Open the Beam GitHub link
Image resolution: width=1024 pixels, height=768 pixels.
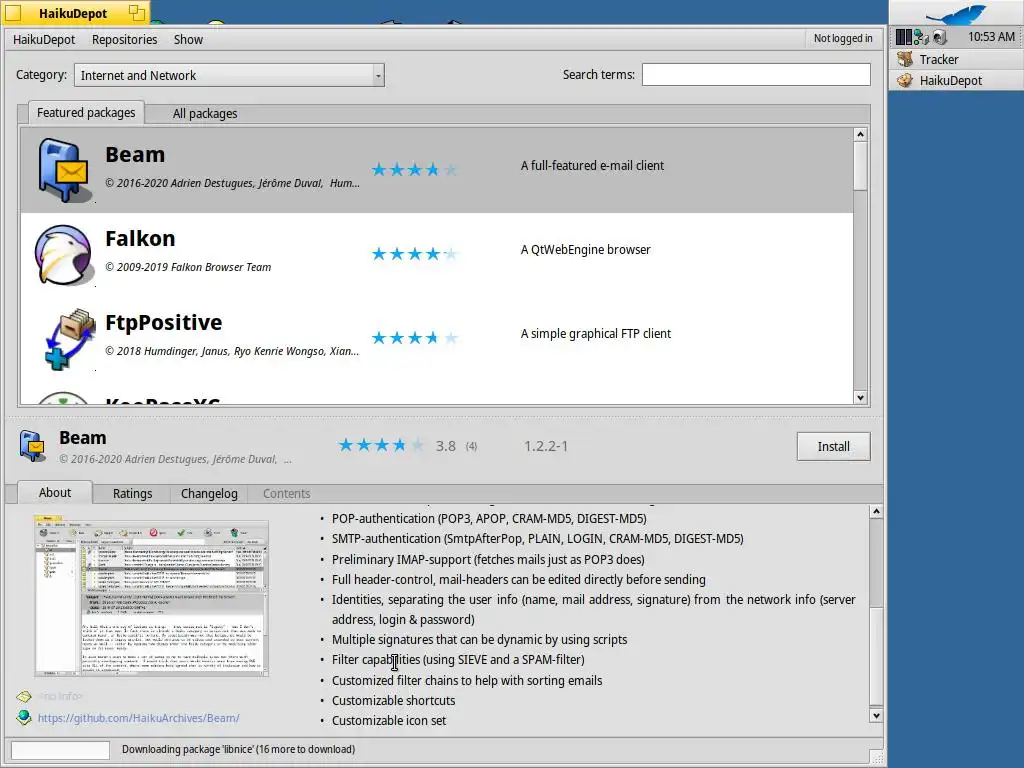click(138, 718)
